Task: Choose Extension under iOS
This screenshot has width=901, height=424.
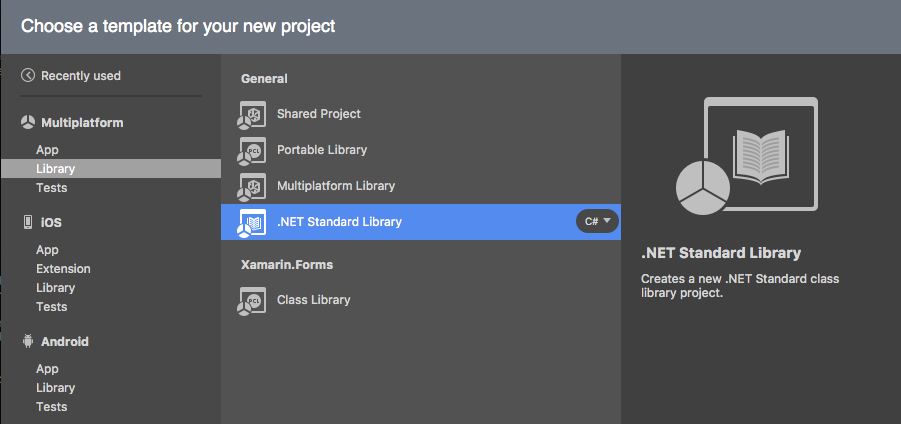Action: click(63, 269)
